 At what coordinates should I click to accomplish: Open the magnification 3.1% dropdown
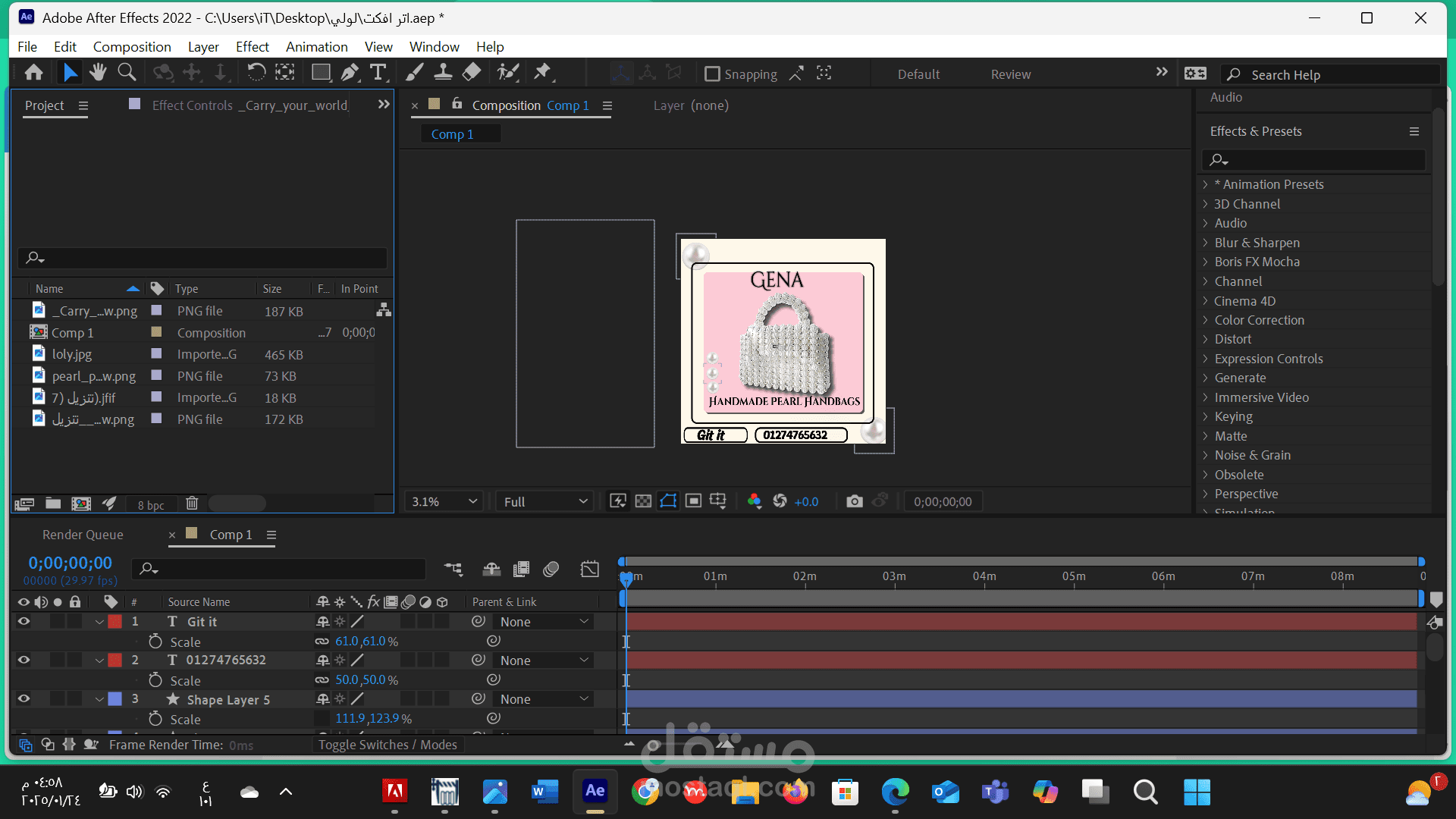click(444, 501)
